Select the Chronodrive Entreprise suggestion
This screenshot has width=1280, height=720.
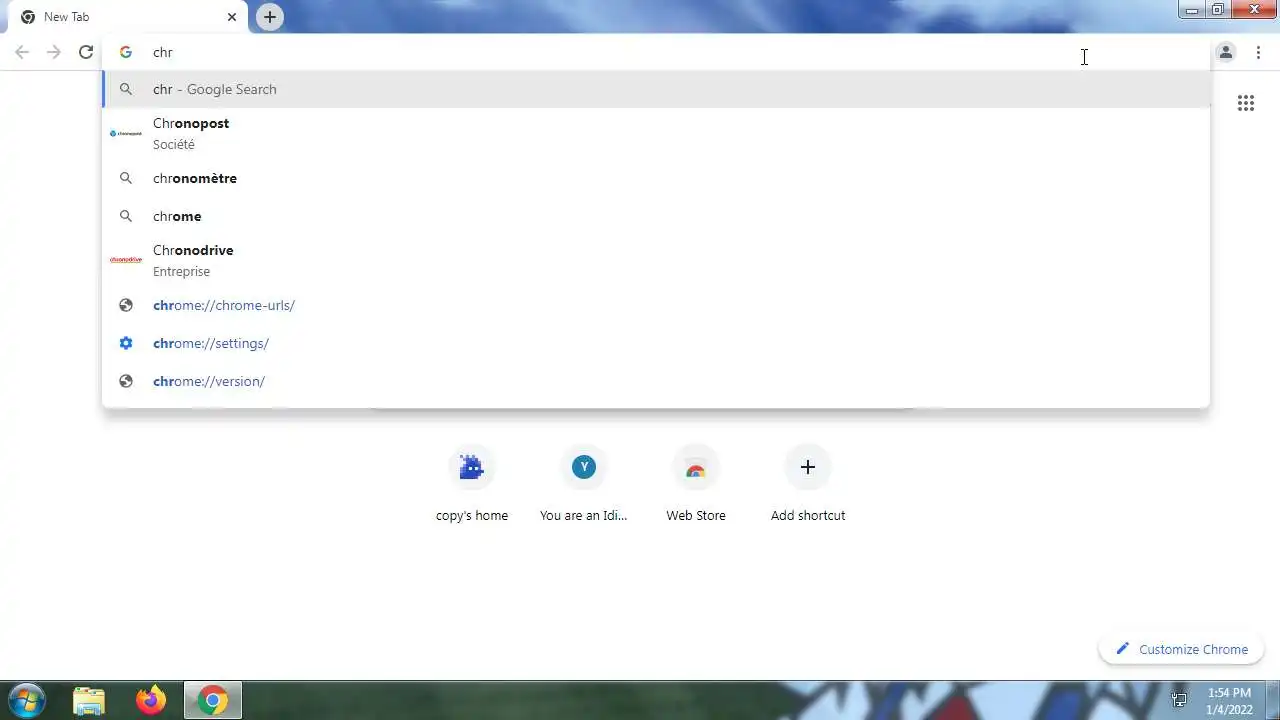[x=656, y=260]
